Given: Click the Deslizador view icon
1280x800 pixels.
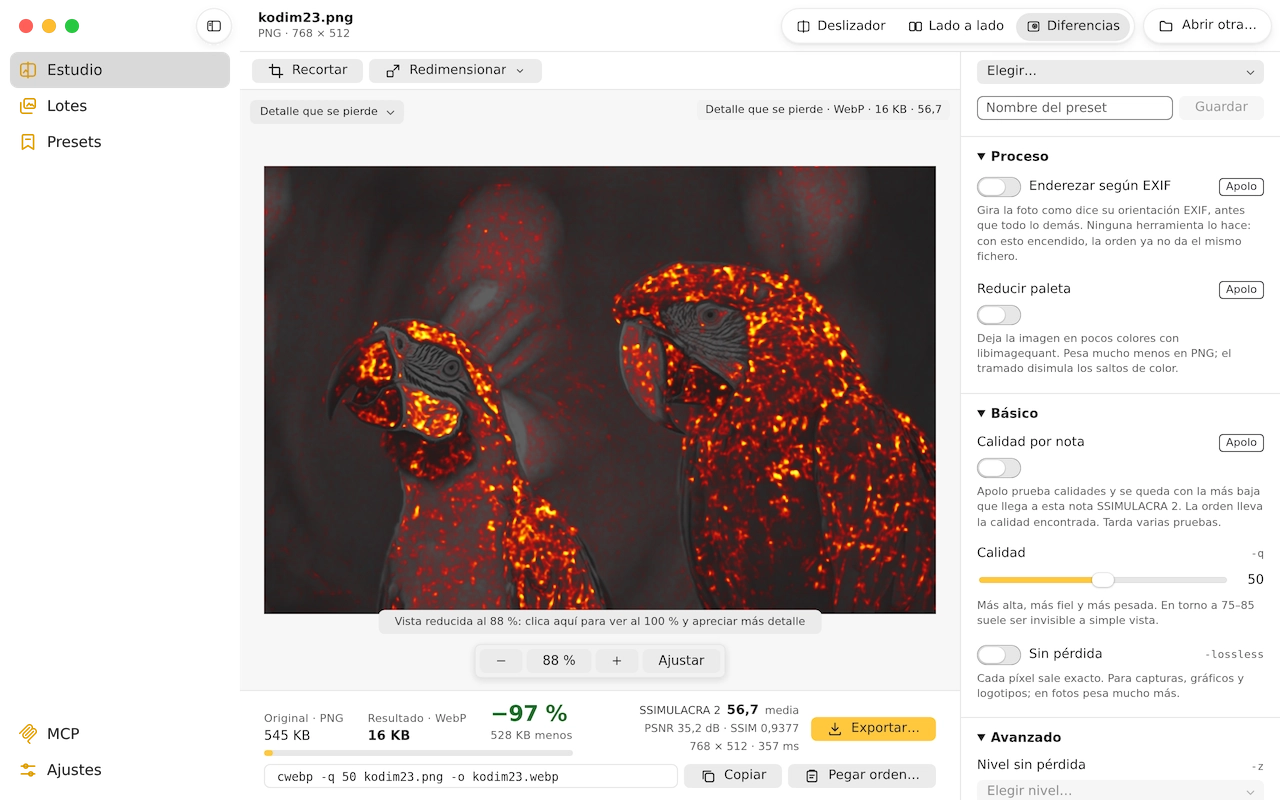Looking at the screenshot, I should 803,26.
